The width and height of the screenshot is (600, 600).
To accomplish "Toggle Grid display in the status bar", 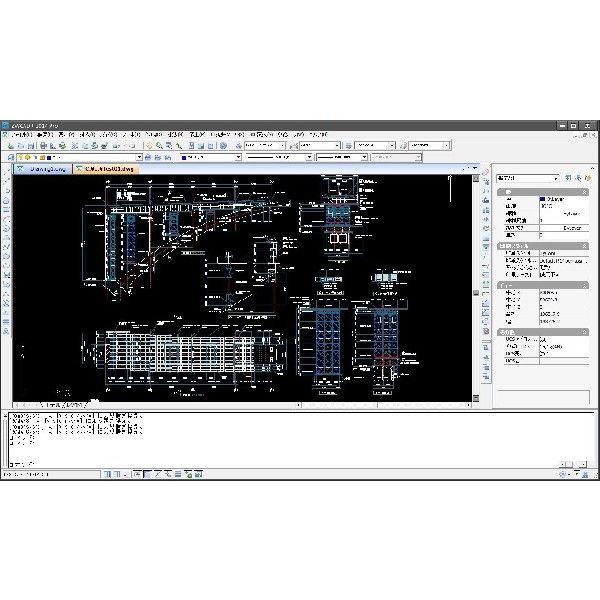I will [x=117, y=474].
